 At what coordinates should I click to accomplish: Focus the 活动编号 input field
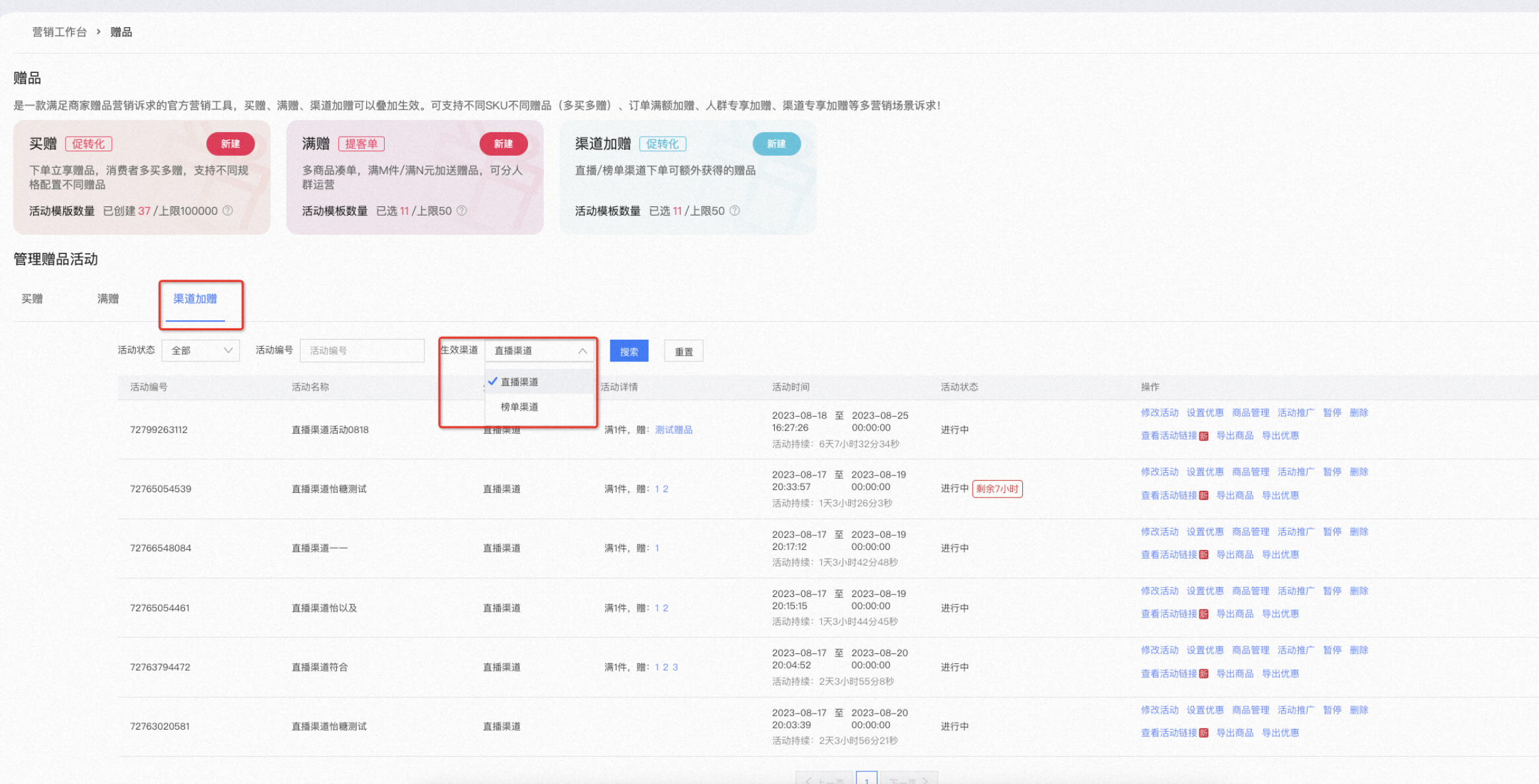(362, 350)
